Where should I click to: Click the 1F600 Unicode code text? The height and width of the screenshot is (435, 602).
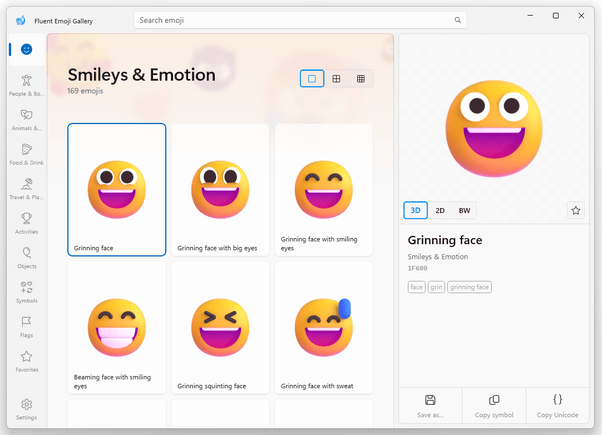point(417,268)
